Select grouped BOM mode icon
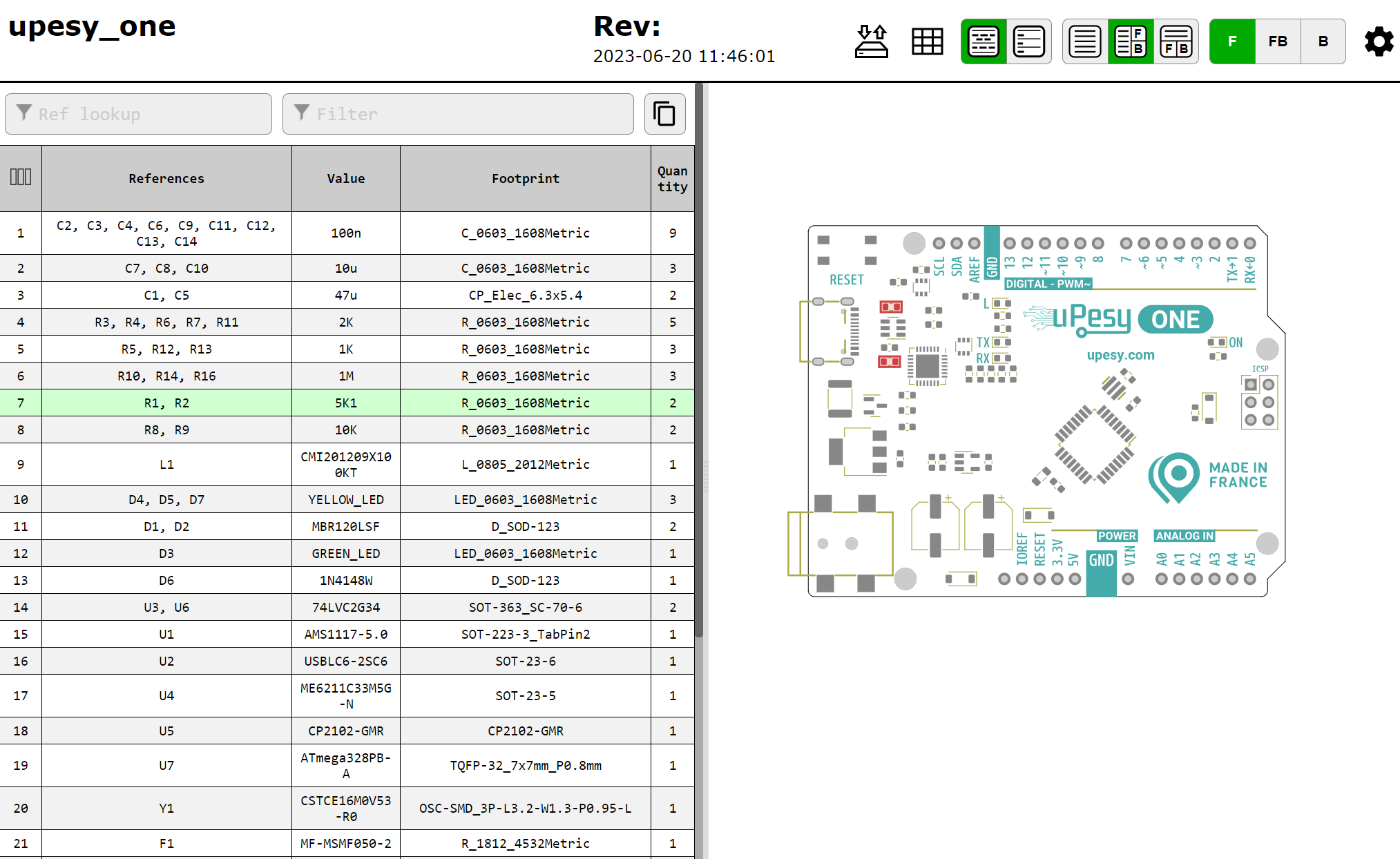Viewport: 1400px width, 859px height. point(984,41)
